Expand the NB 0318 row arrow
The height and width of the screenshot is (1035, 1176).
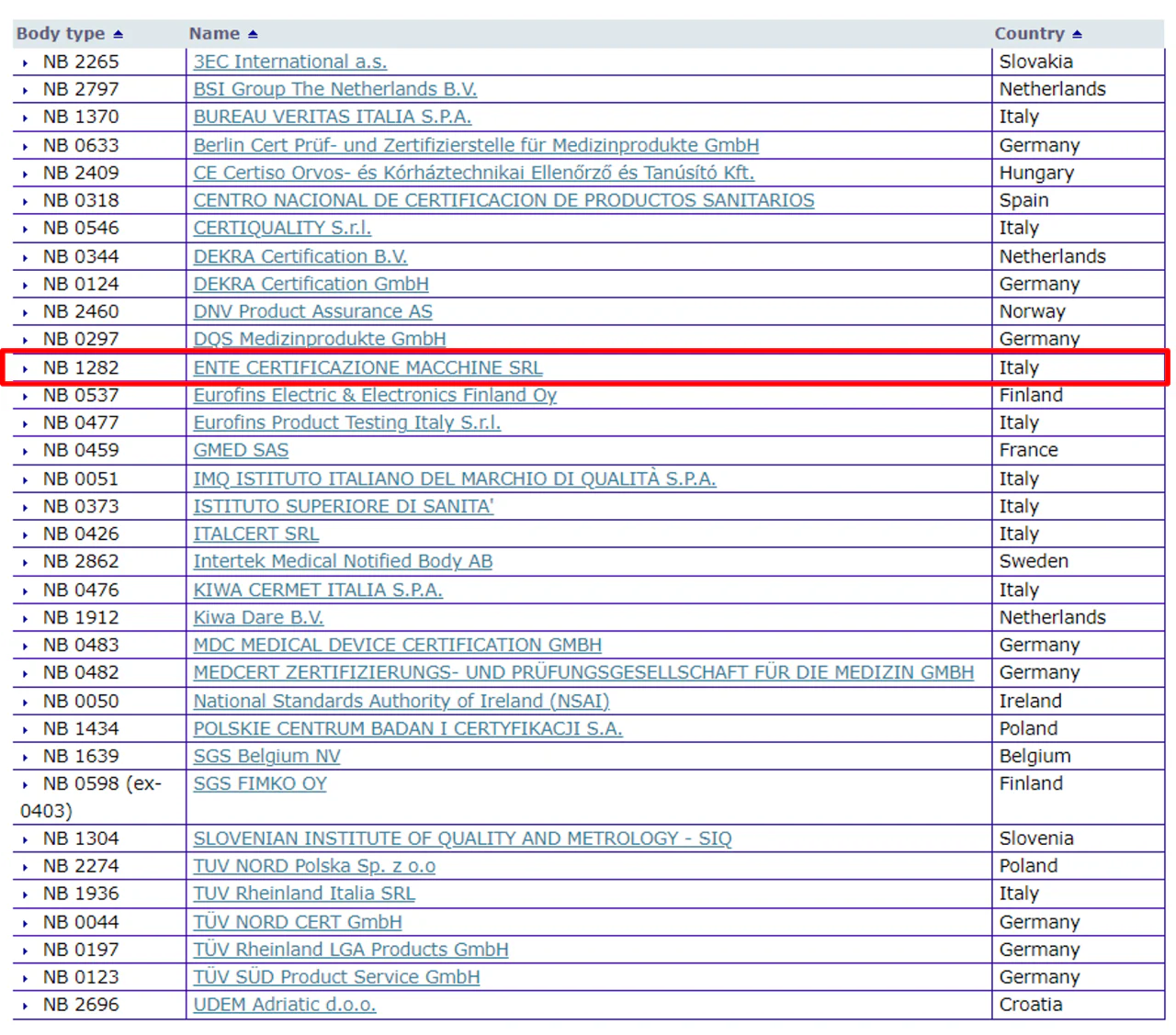coord(26,201)
